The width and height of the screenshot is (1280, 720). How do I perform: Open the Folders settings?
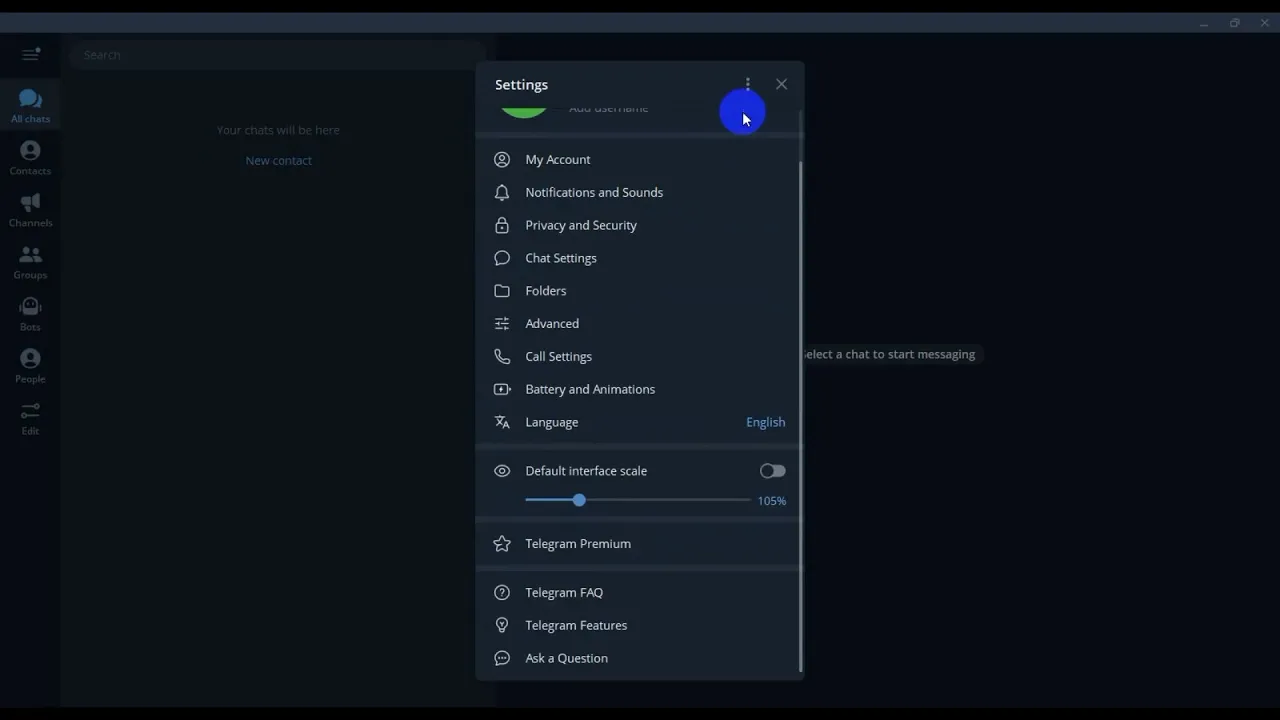coord(638,291)
